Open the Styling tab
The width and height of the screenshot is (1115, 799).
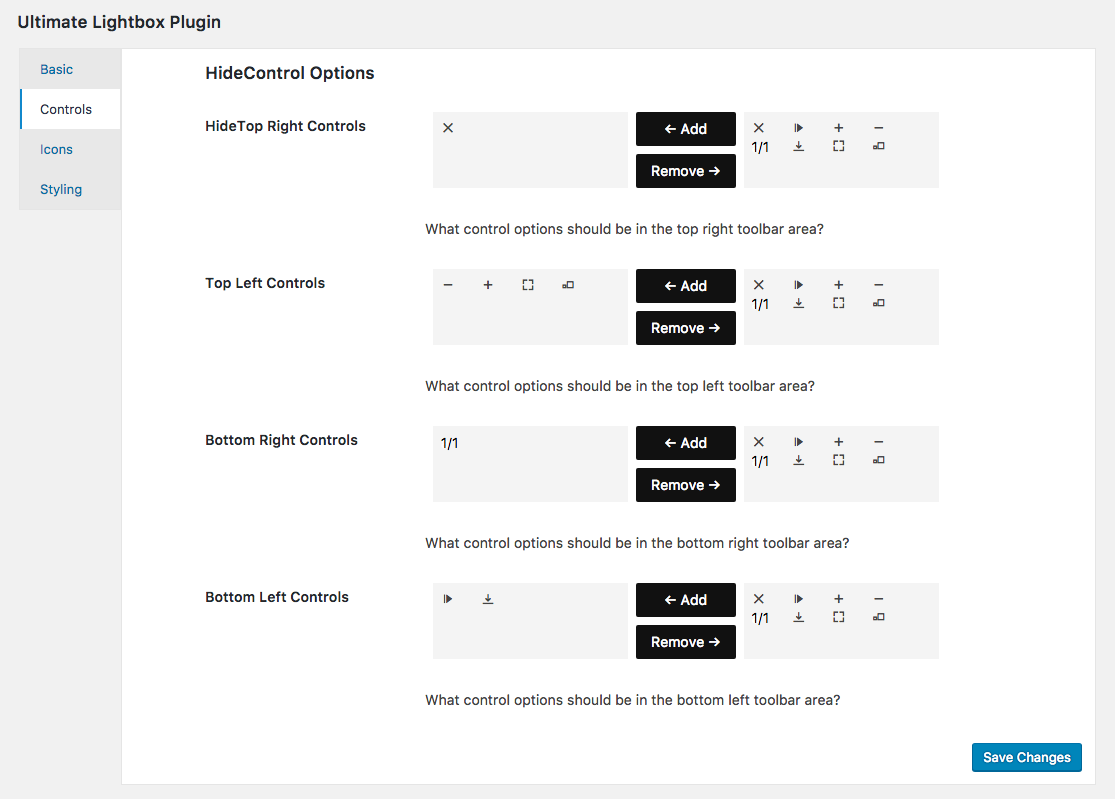click(x=61, y=189)
